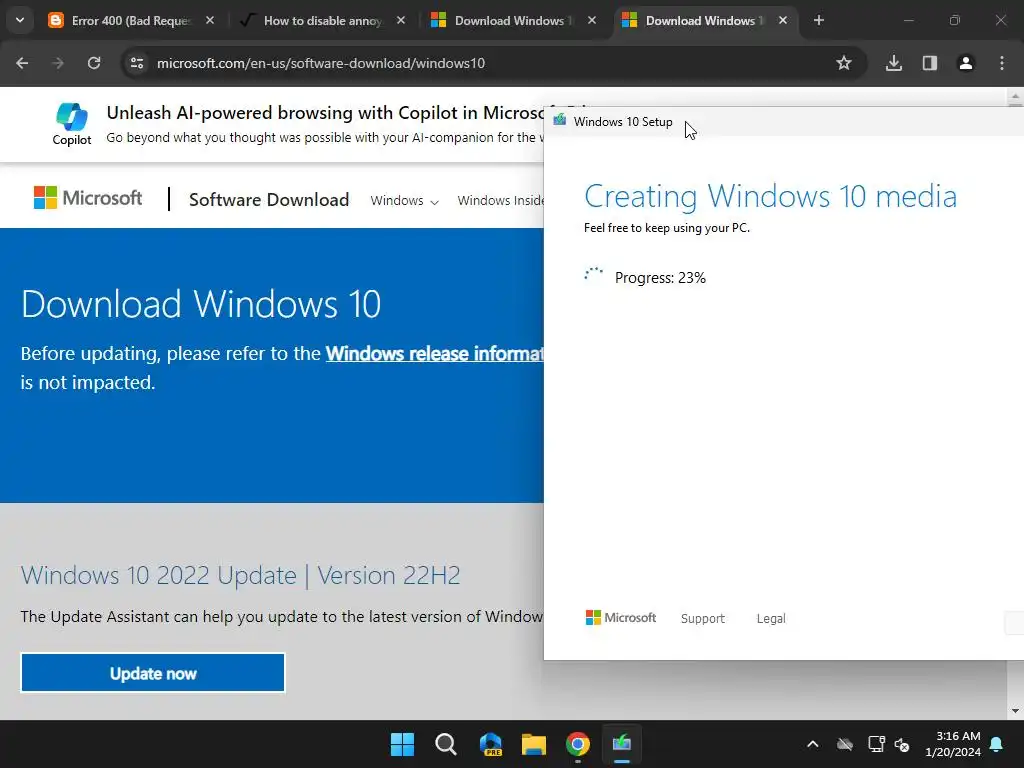Click the page scrollbar down arrow
Screen dimensions: 1024x768
[1015, 711]
